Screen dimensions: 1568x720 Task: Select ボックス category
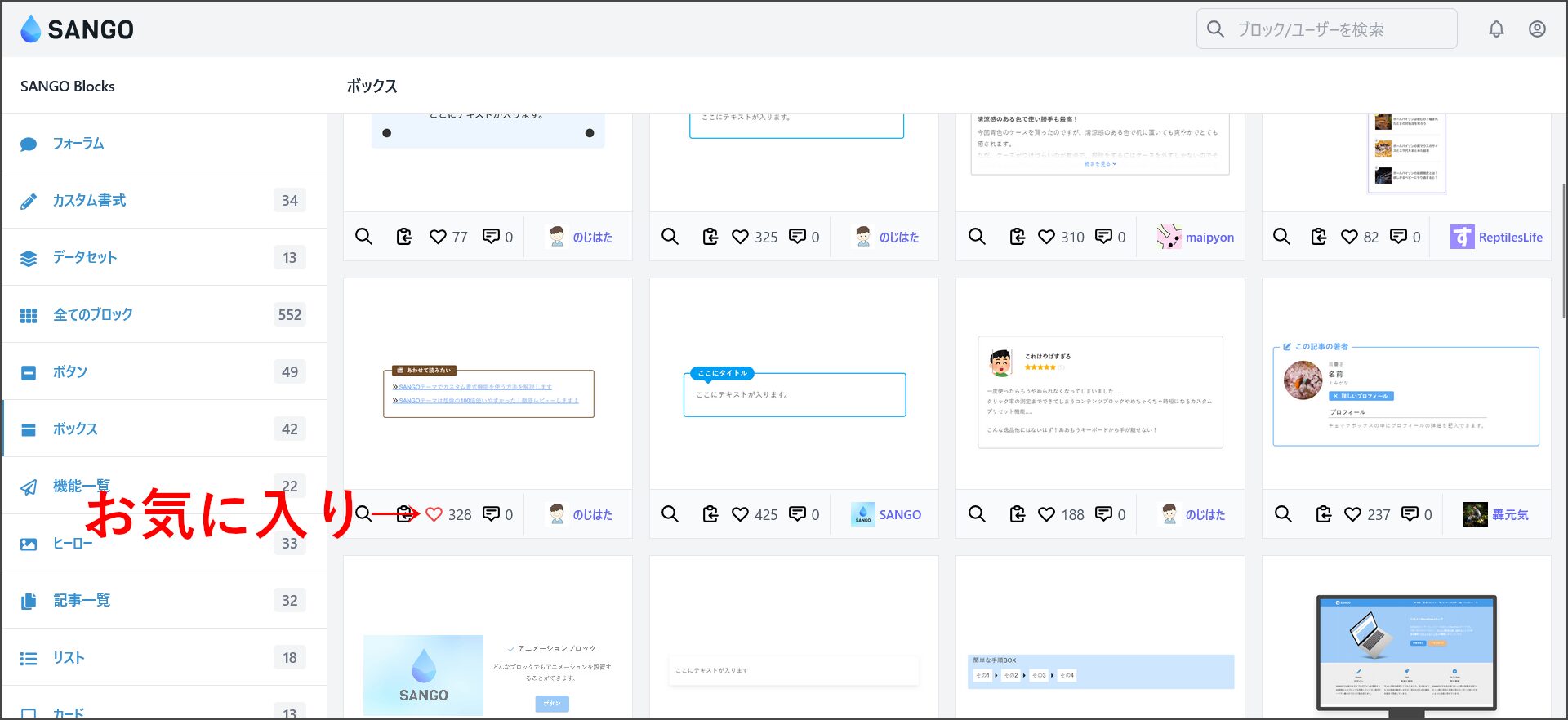163,429
